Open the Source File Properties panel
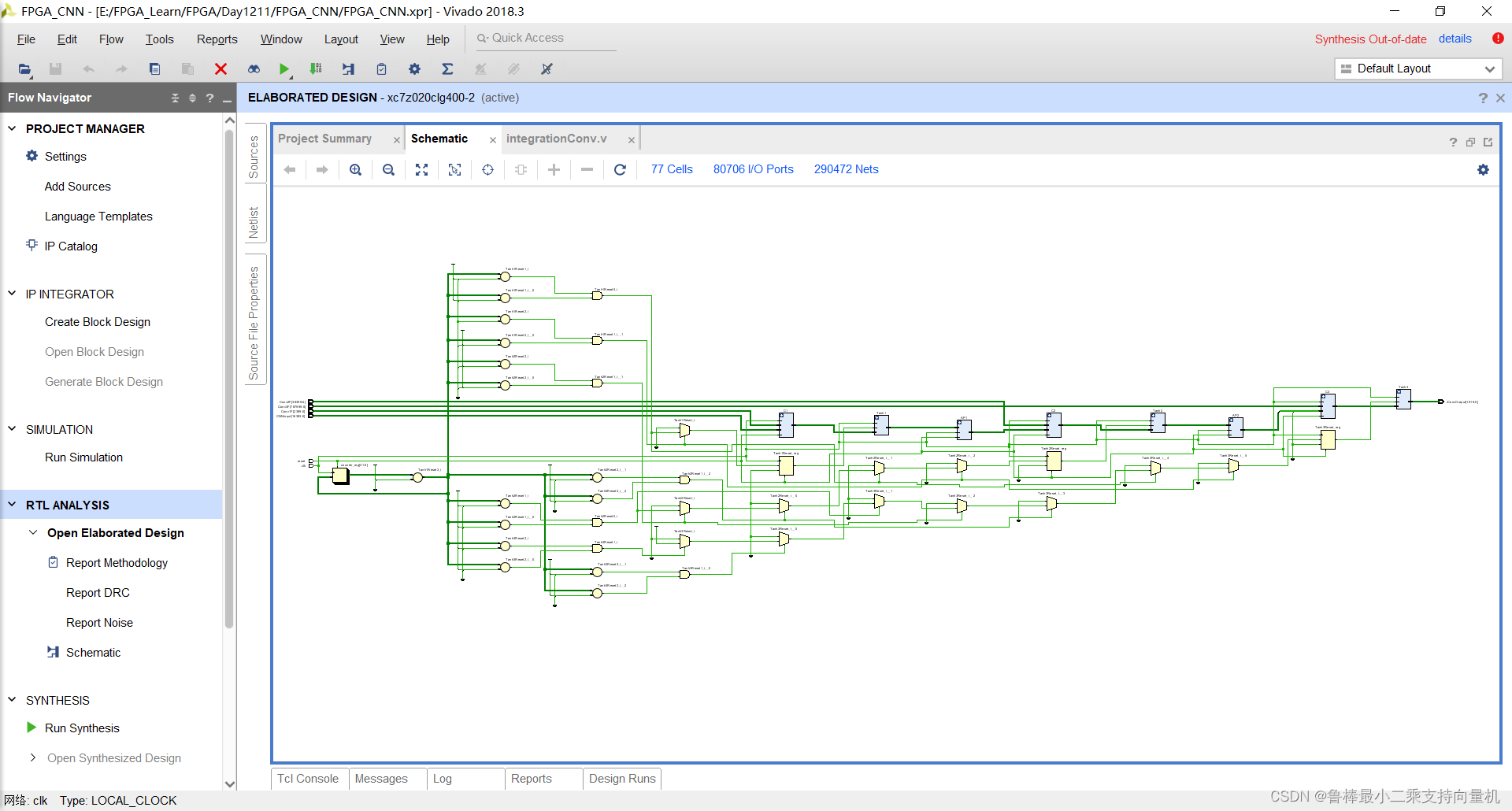The image size is (1512, 811). tap(254, 319)
